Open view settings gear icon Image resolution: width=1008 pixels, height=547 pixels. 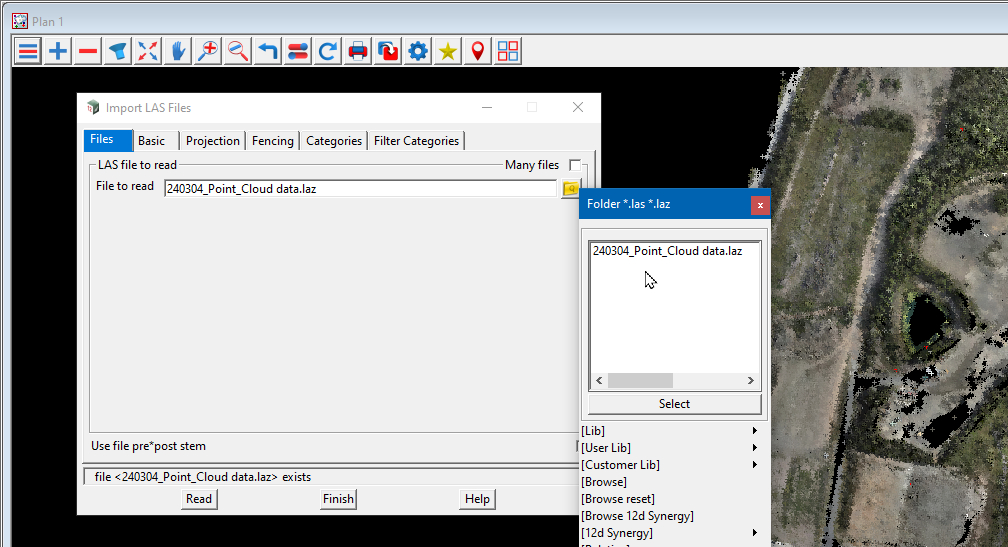pyautogui.click(x=418, y=51)
